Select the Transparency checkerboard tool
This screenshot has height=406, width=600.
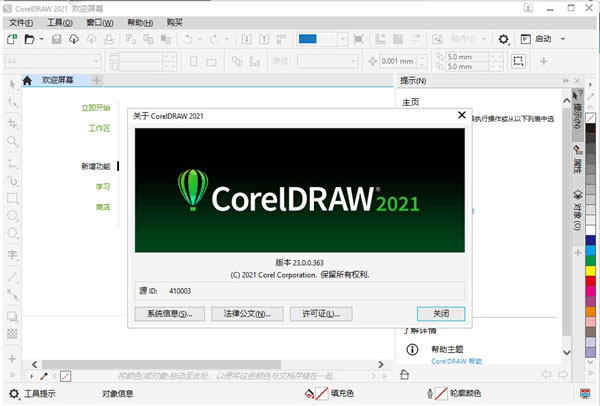13,334
